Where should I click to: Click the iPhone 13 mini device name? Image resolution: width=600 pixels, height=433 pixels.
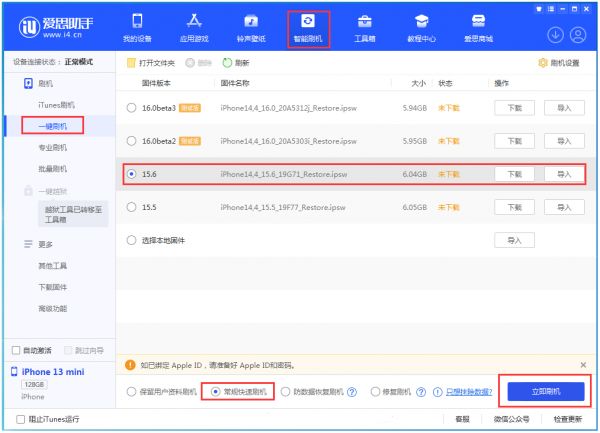pos(53,372)
